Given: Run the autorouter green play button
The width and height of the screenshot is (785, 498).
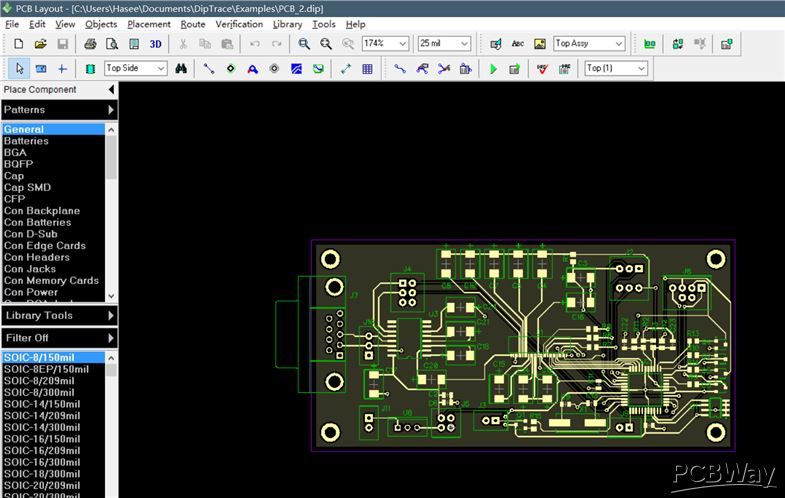Looking at the screenshot, I should coord(493,69).
